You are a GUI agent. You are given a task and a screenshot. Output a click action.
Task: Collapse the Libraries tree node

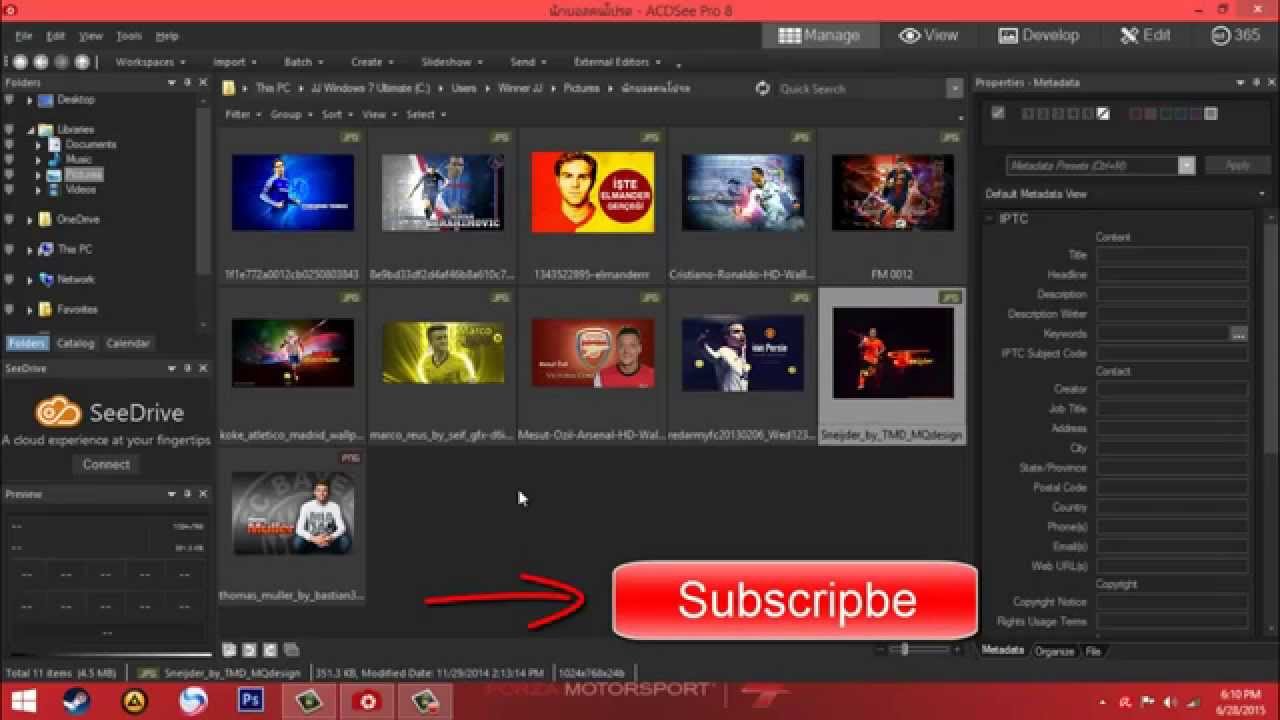(29, 130)
